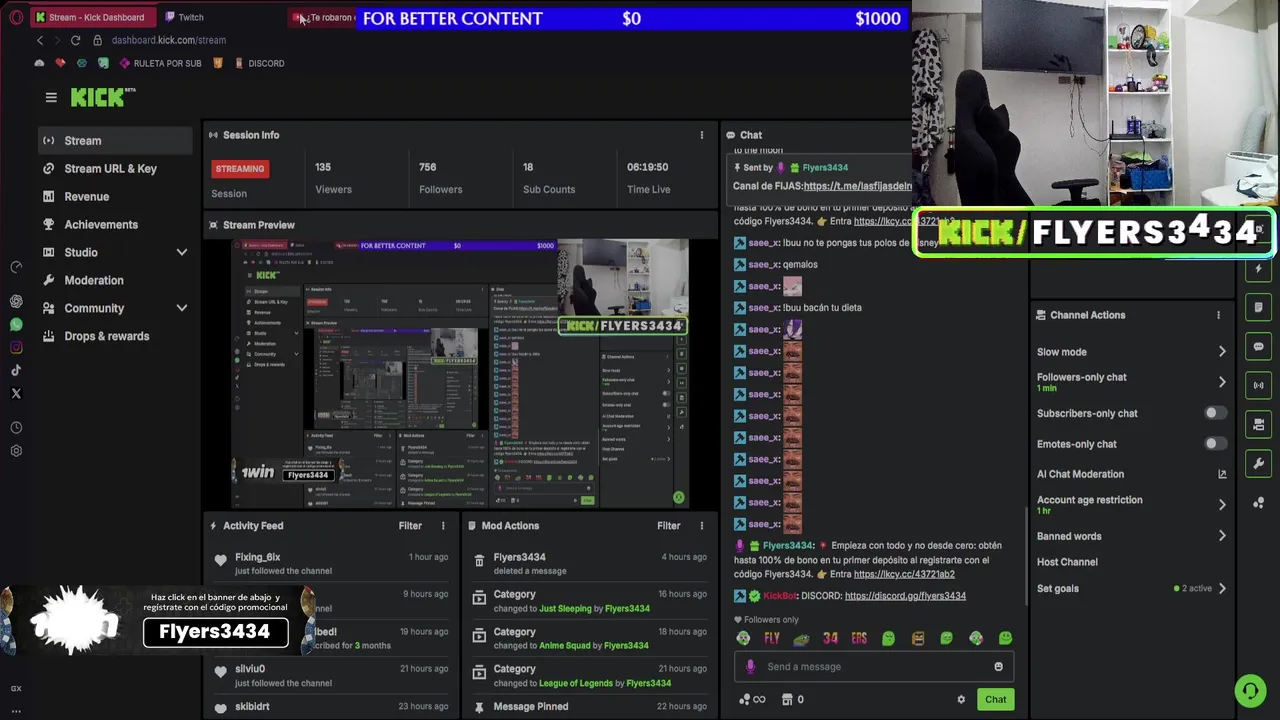Screen dimensions: 1280x720
Task: Expand Followers-only chat settings
Action: [x=1222, y=382]
